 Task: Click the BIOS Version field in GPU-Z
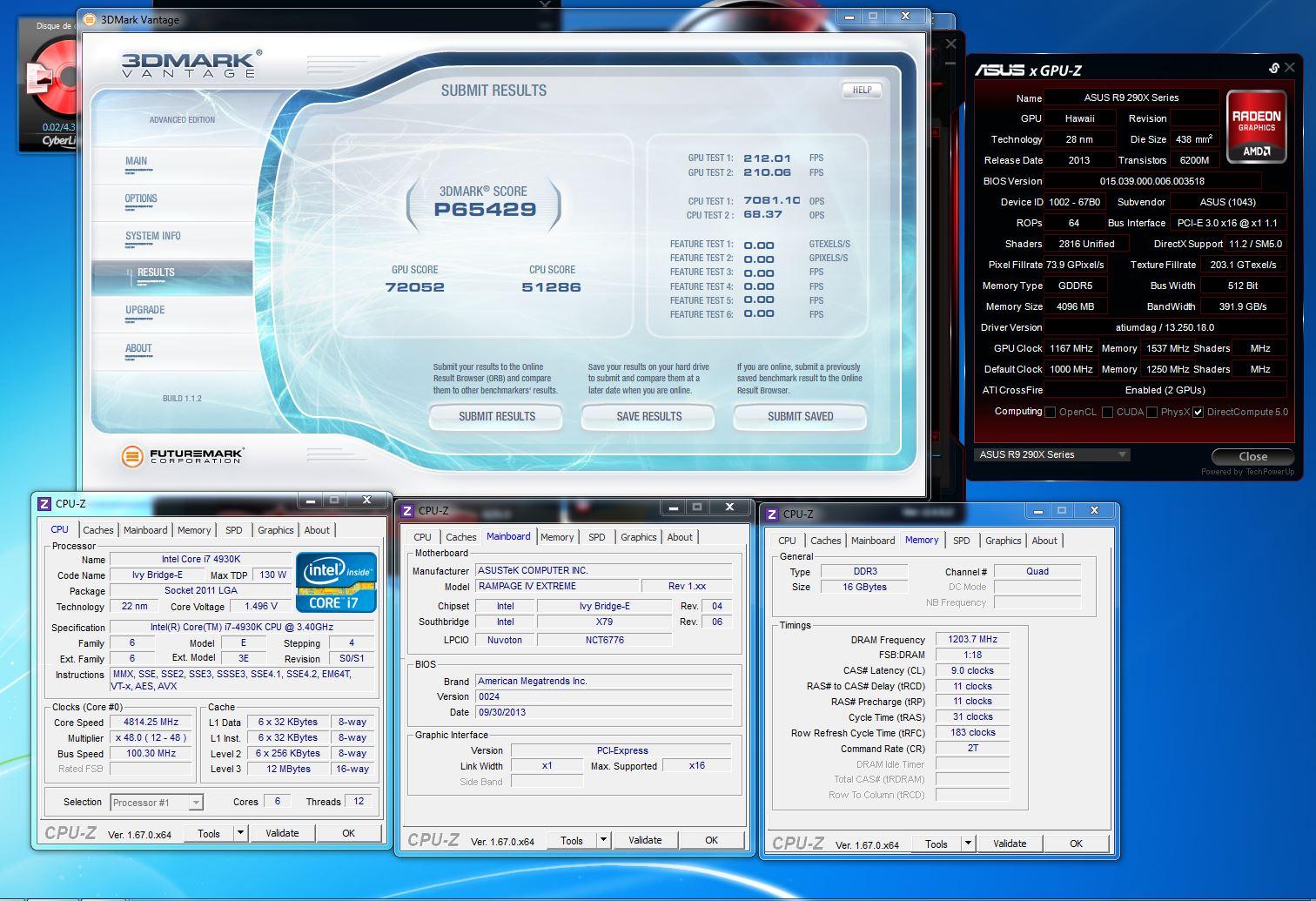point(1152,181)
